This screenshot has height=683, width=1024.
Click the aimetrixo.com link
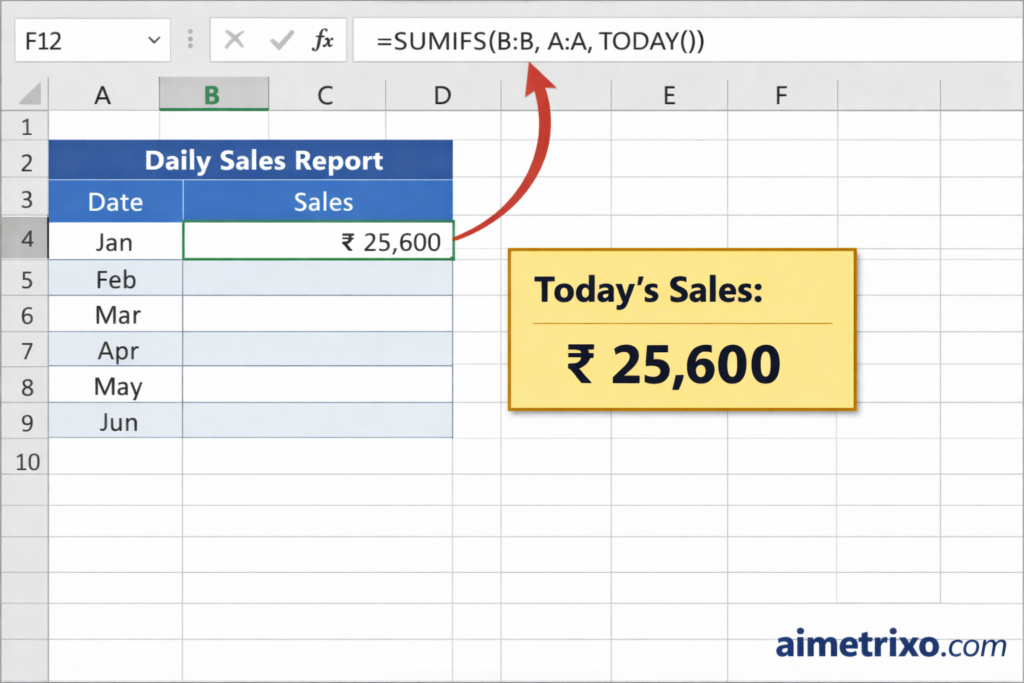(890, 645)
